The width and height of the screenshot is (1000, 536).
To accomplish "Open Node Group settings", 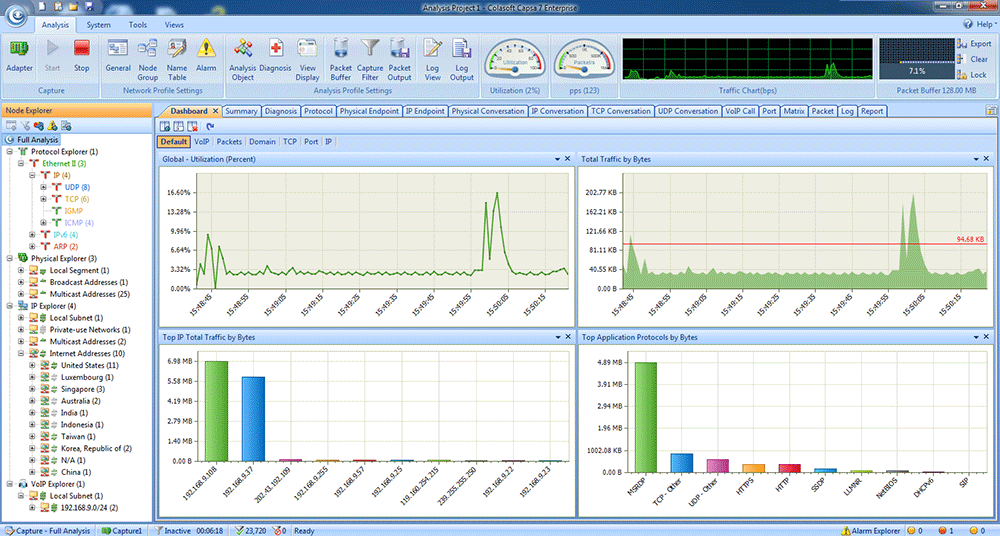I will pyautogui.click(x=147, y=60).
